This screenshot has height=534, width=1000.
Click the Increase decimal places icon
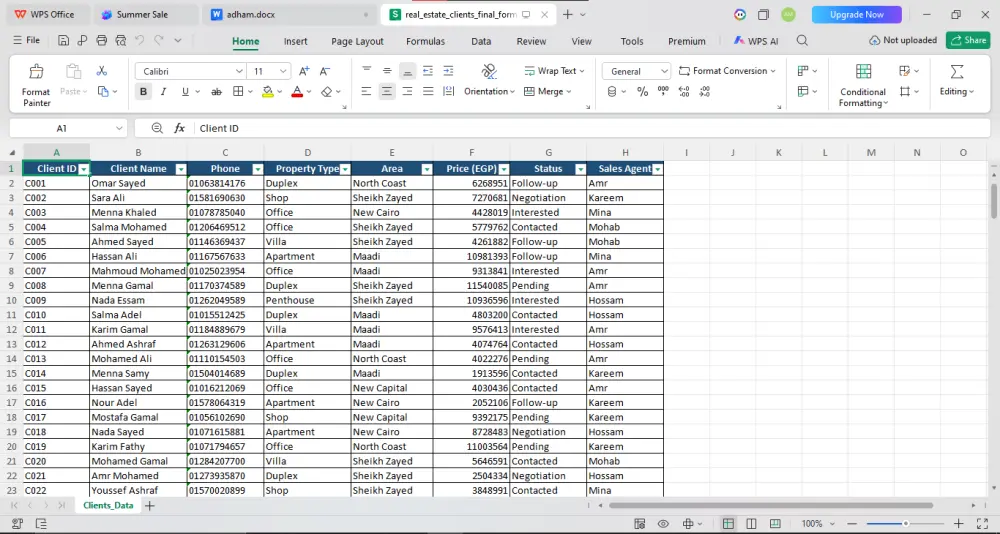684,92
